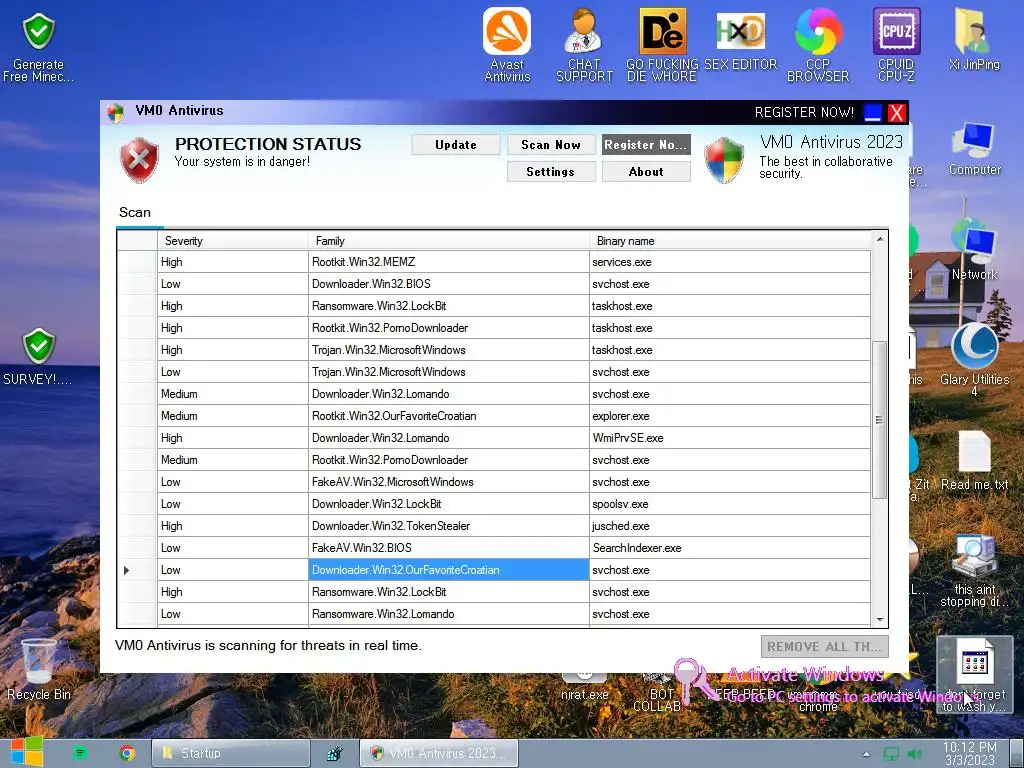Open the Generate Free Minecraft icon
This screenshot has width=1024, height=768.
(38, 47)
